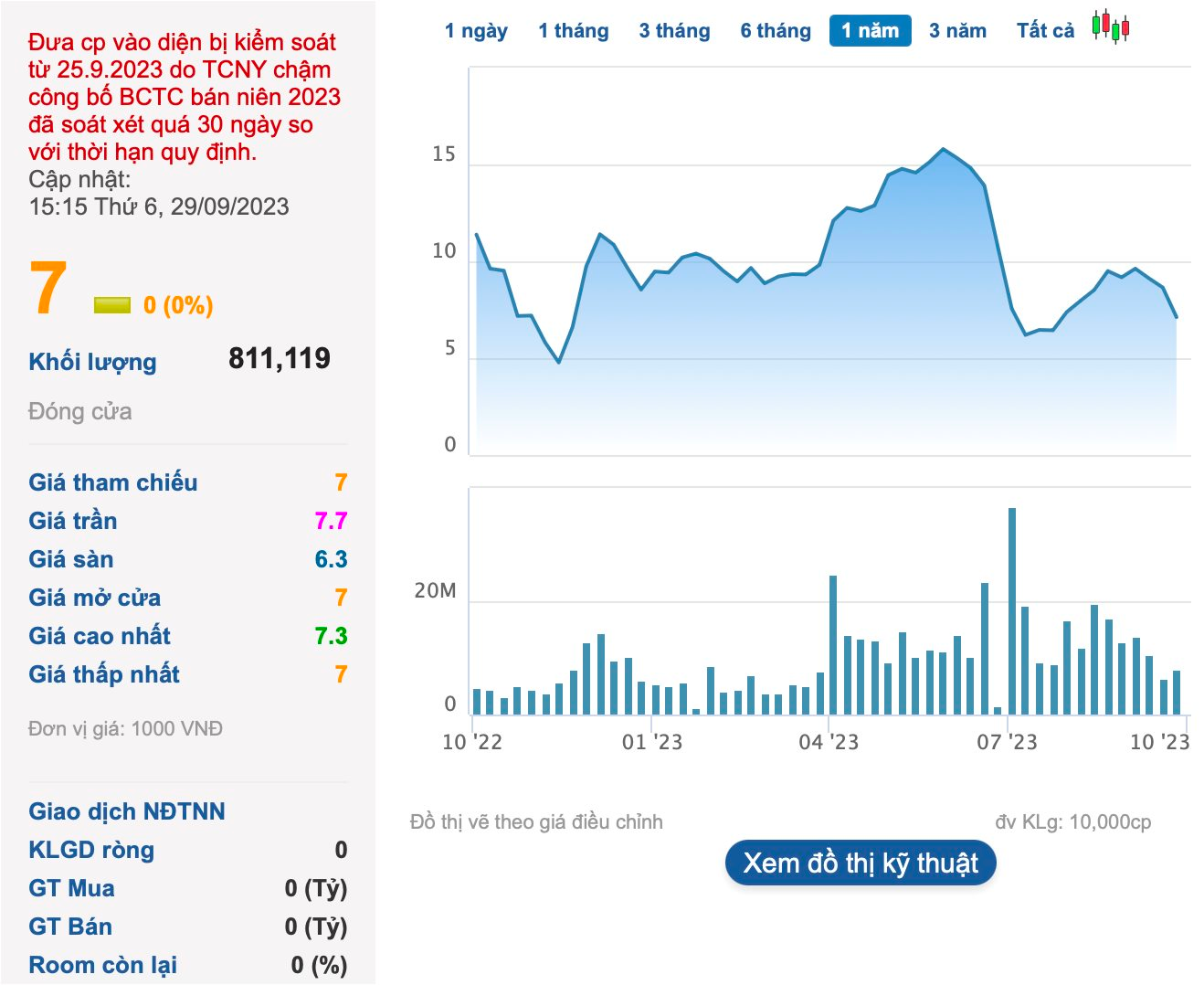
Task: Click the Khối lượng label
Action: [x=92, y=363]
